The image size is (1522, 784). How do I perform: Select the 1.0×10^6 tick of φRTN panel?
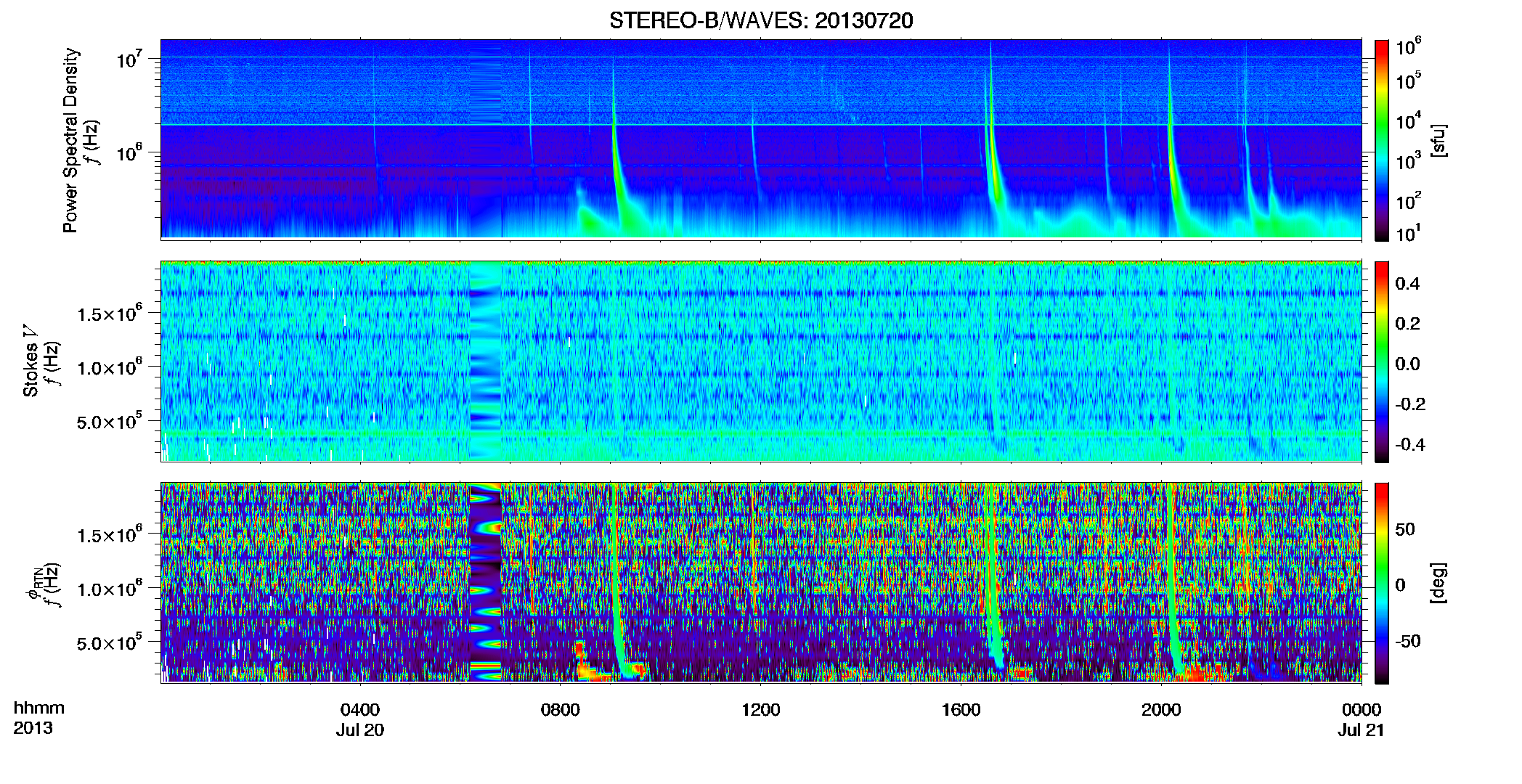109,589
